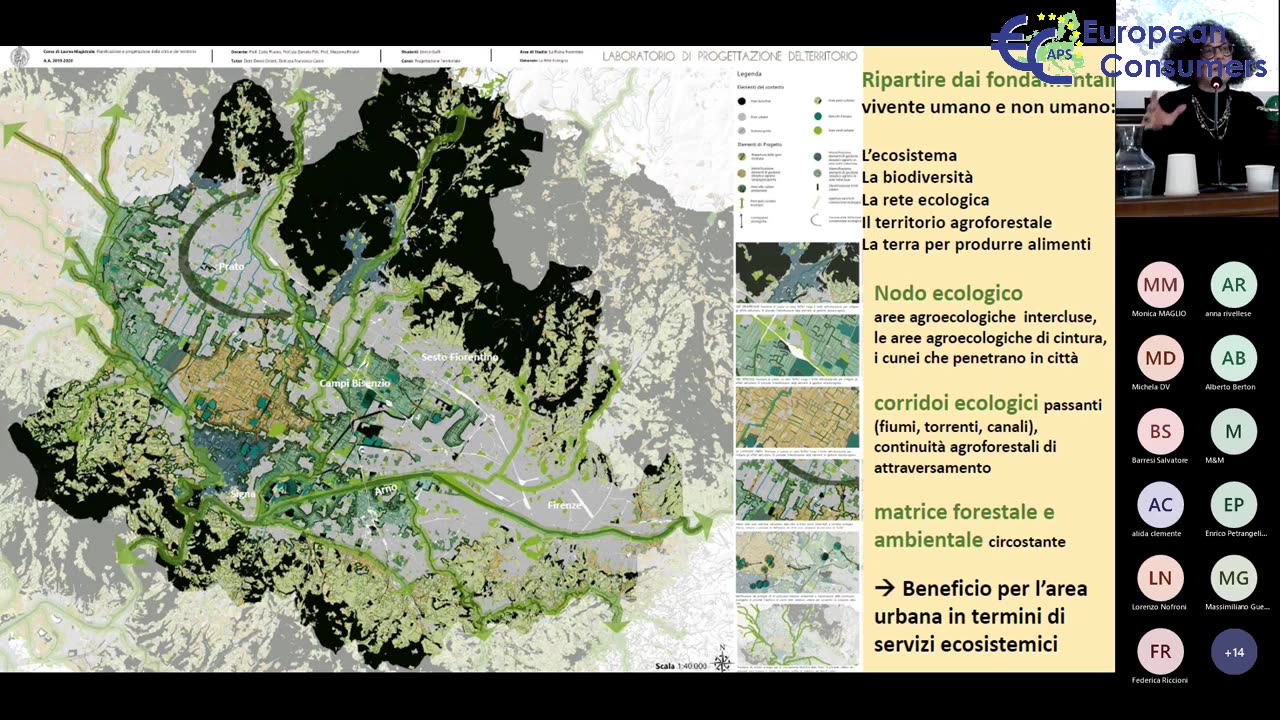1280x720 pixels.
Task: Open Michela DV's MD avatar
Action: [x=1160, y=358]
